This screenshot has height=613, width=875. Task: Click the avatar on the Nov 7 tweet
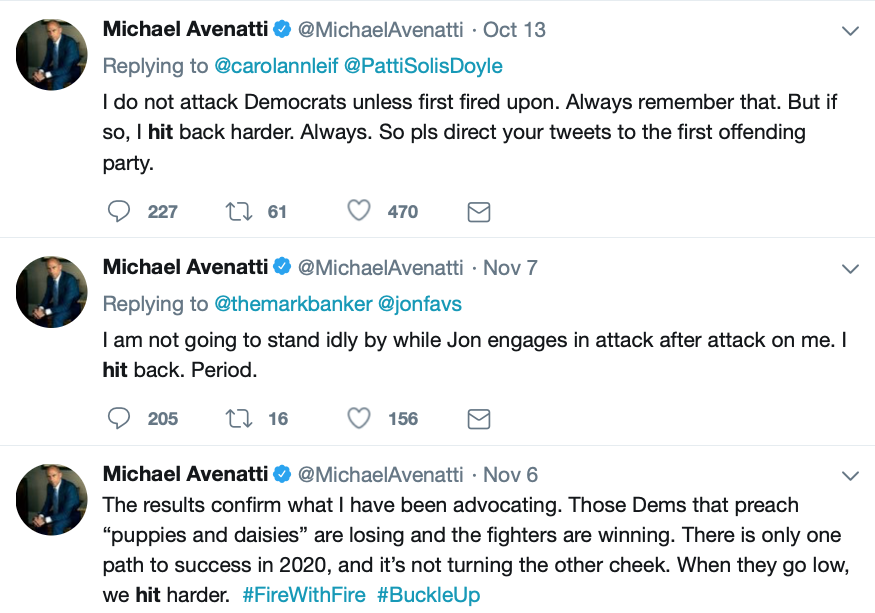coord(52,292)
